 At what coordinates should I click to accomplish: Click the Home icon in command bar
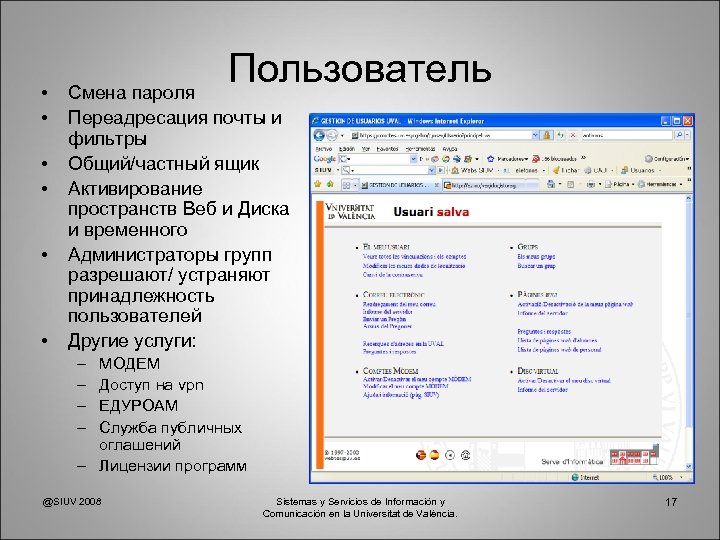[551, 184]
